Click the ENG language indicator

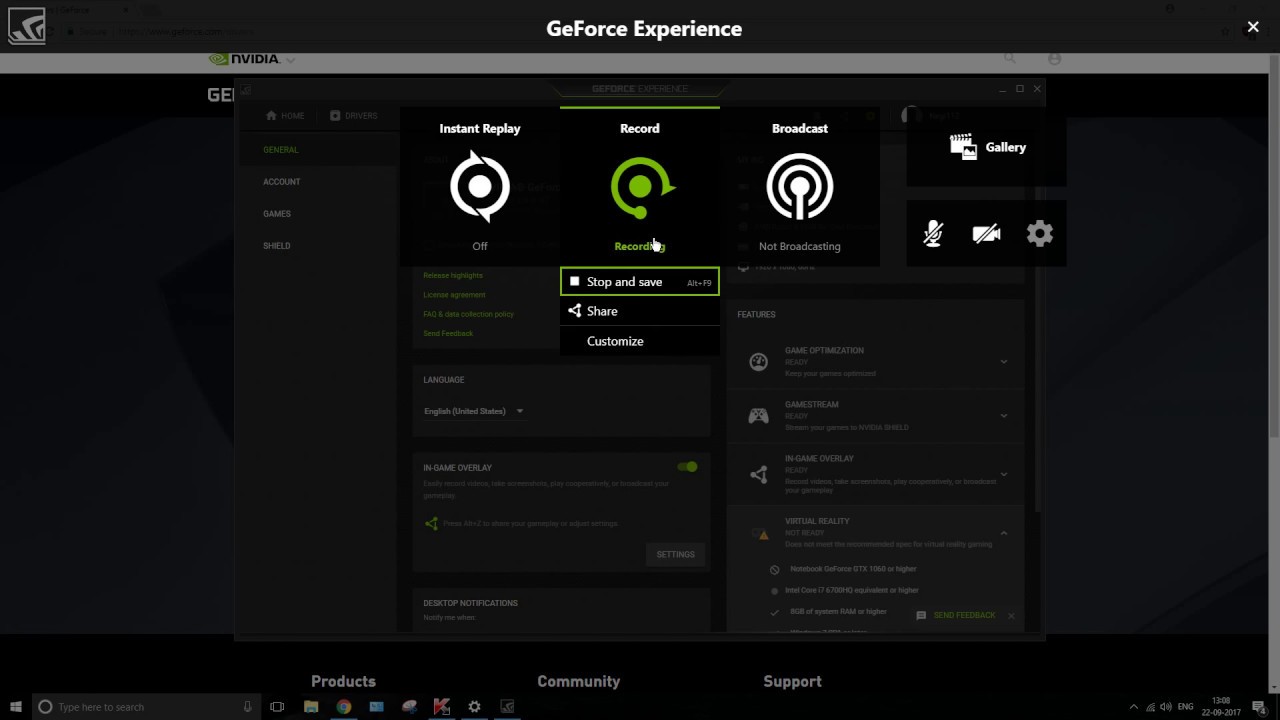tap(1186, 707)
